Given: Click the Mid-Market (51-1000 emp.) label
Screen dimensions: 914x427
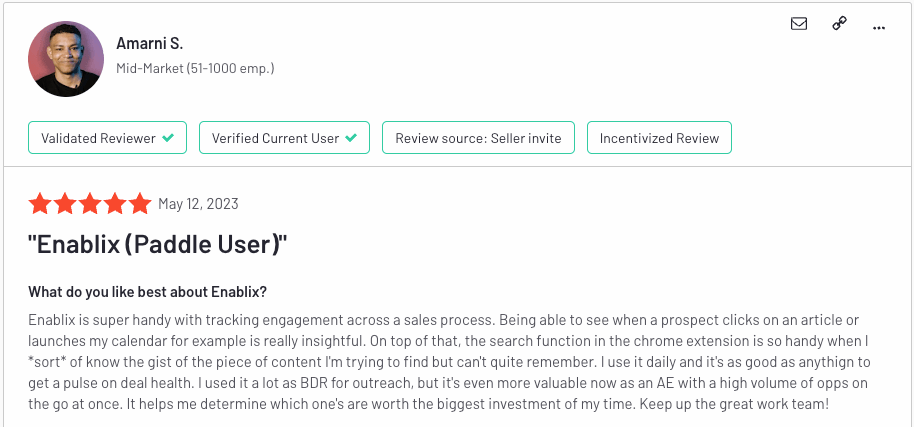Looking at the screenshot, I should click(x=195, y=68).
